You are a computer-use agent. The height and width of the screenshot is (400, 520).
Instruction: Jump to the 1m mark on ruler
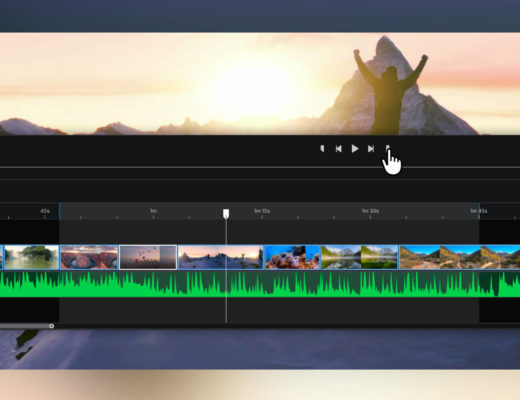[153, 211]
